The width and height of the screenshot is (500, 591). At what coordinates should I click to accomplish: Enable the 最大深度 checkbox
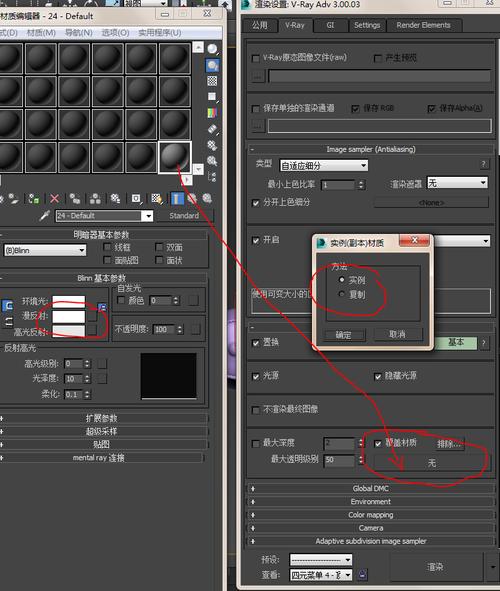click(x=255, y=443)
